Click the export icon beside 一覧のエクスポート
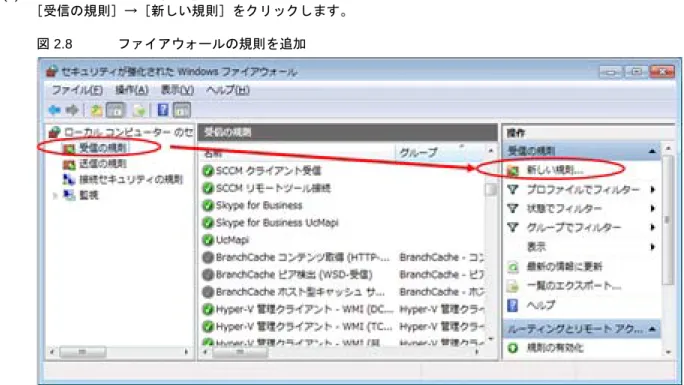684x385 pixels. tap(513, 286)
